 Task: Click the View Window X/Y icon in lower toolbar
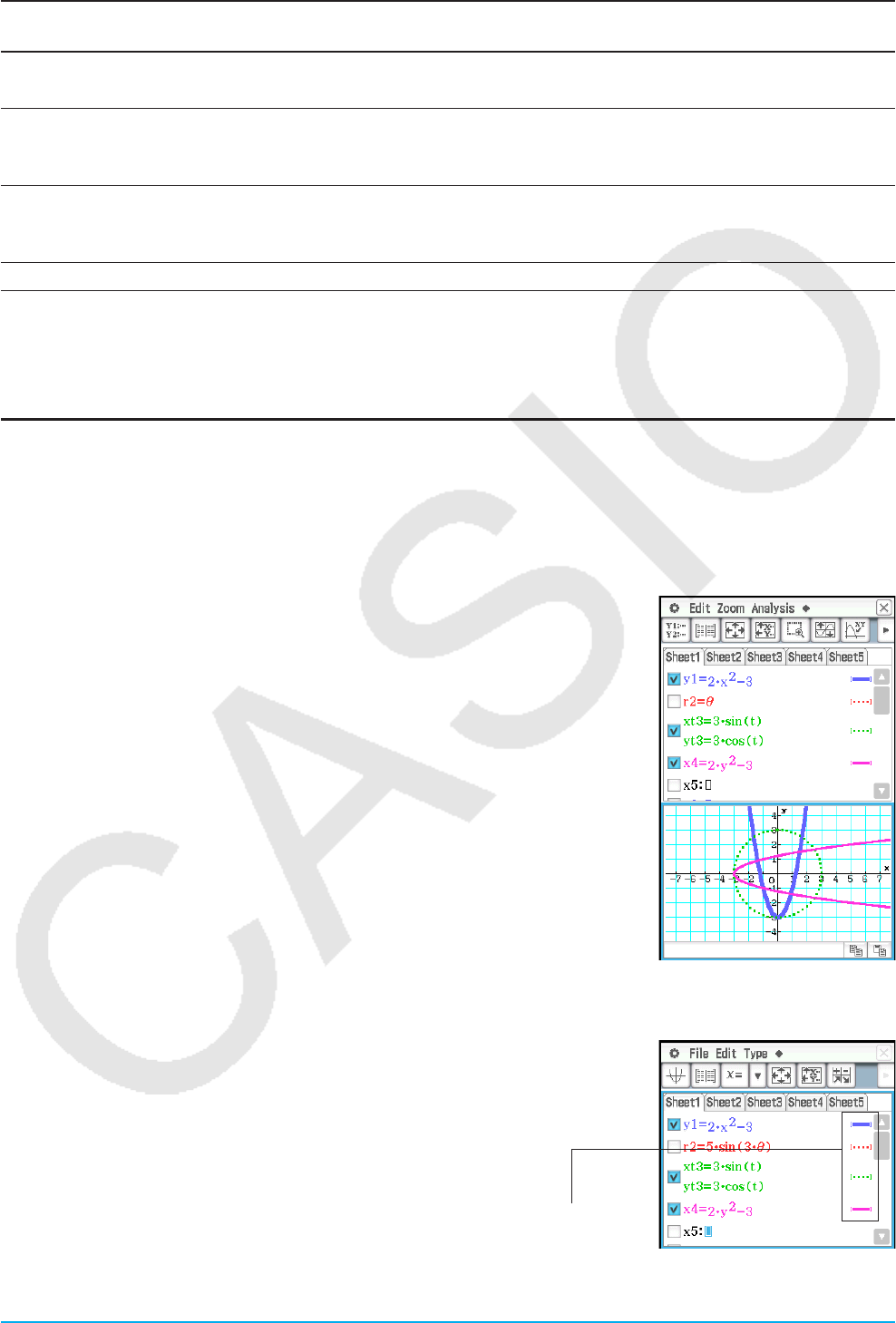[812, 1075]
